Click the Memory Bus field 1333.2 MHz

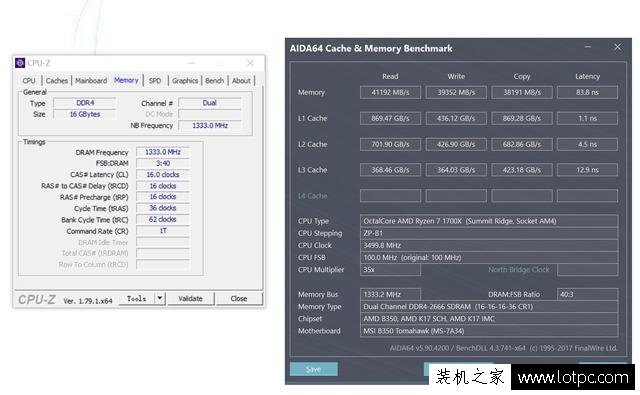[390, 294]
